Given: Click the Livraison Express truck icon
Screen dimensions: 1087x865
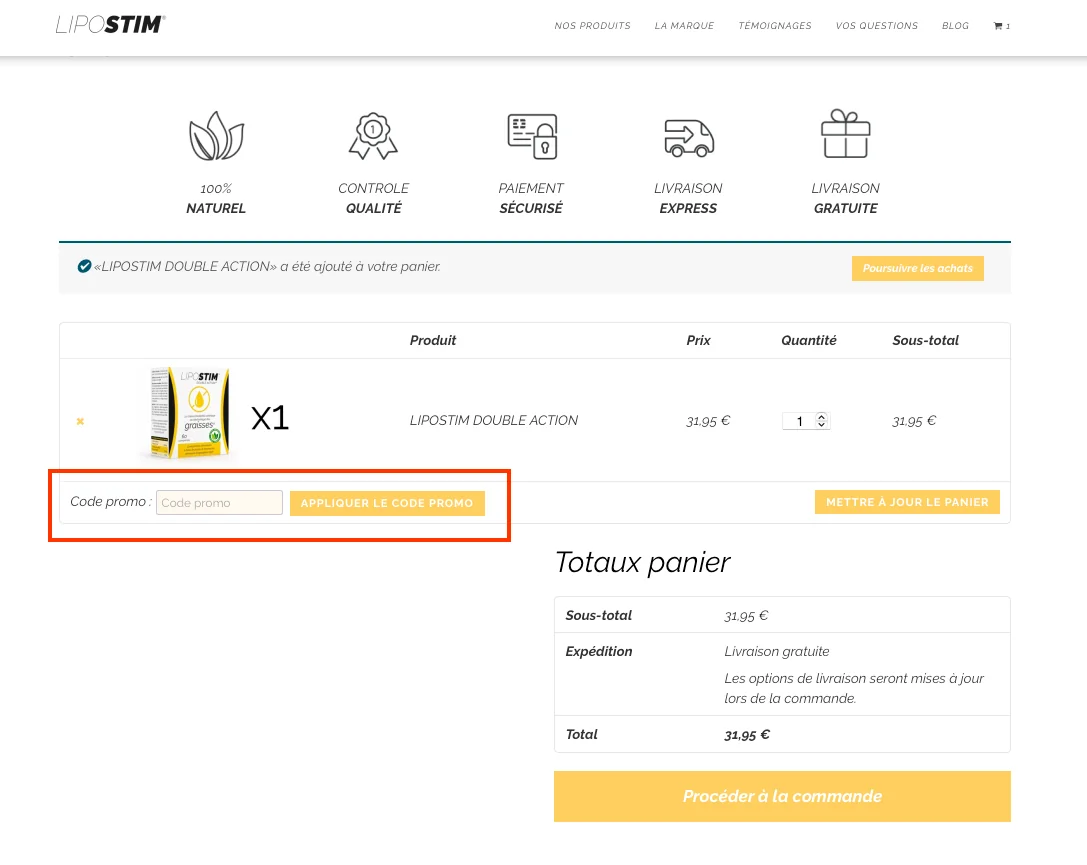Looking at the screenshot, I should [x=688, y=137].
